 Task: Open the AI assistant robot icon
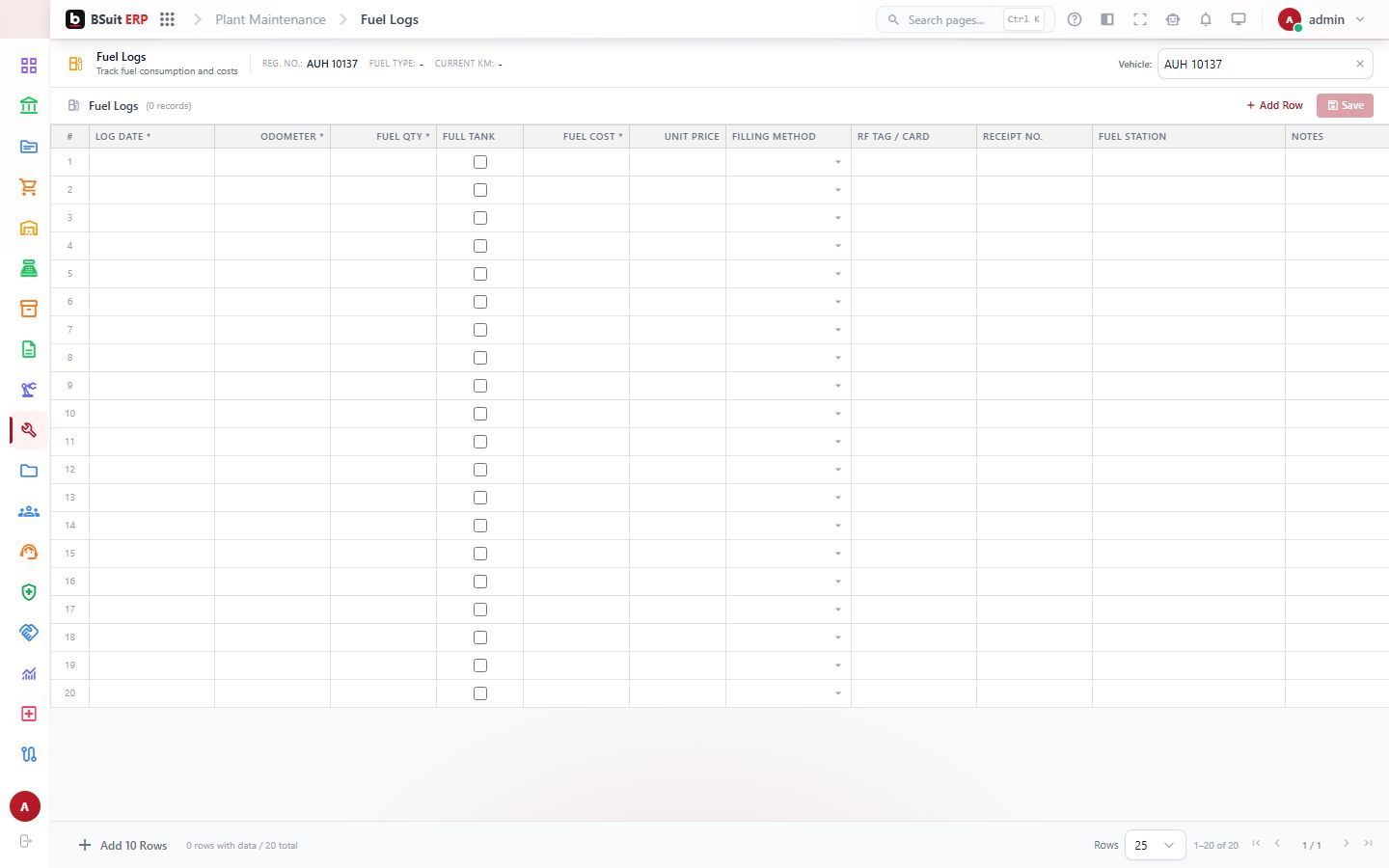tap(1173, 19)
